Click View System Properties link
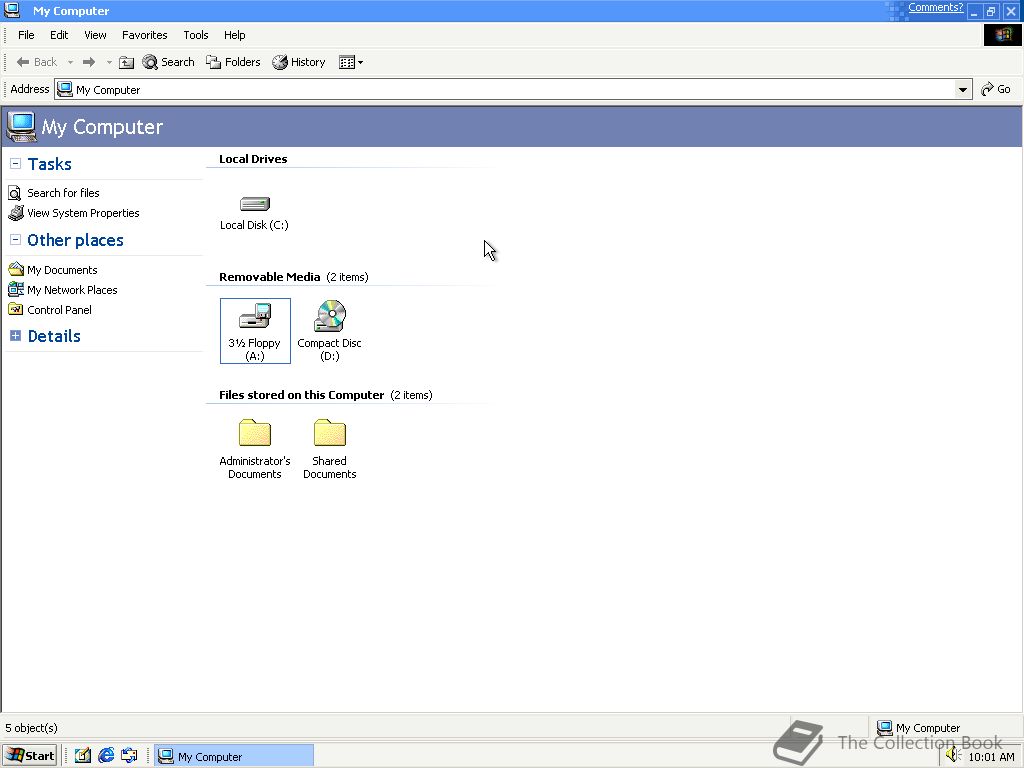The image size is (1024, 768). click(x=83, y=213)
